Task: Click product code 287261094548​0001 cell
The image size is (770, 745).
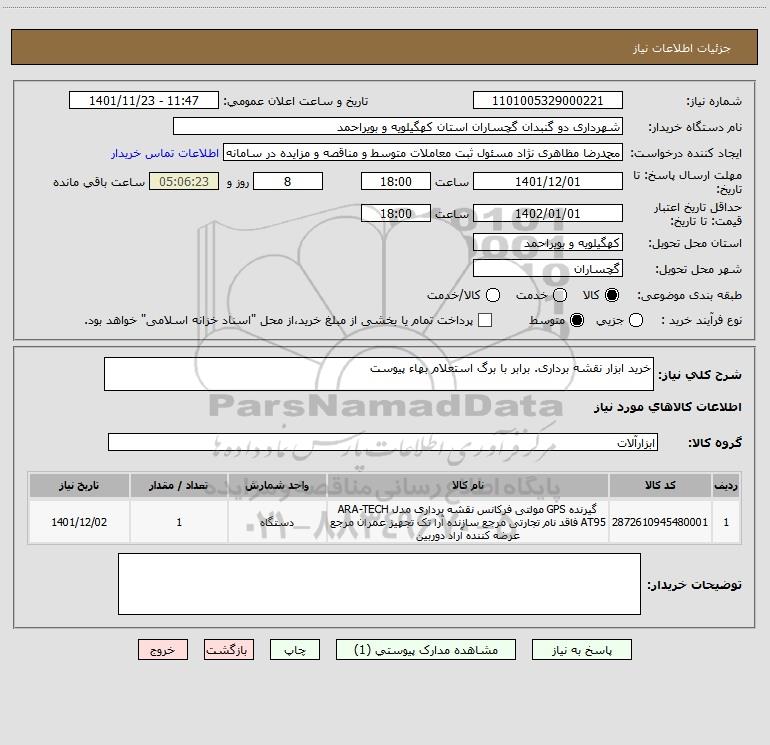Action: [660, 522]
